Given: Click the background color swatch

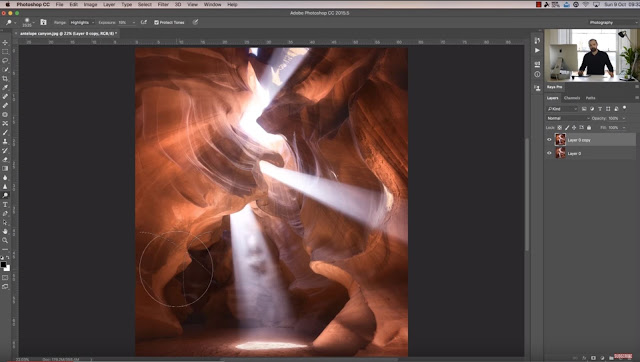Looking at the screenshot, I should (x=8, y=268).
